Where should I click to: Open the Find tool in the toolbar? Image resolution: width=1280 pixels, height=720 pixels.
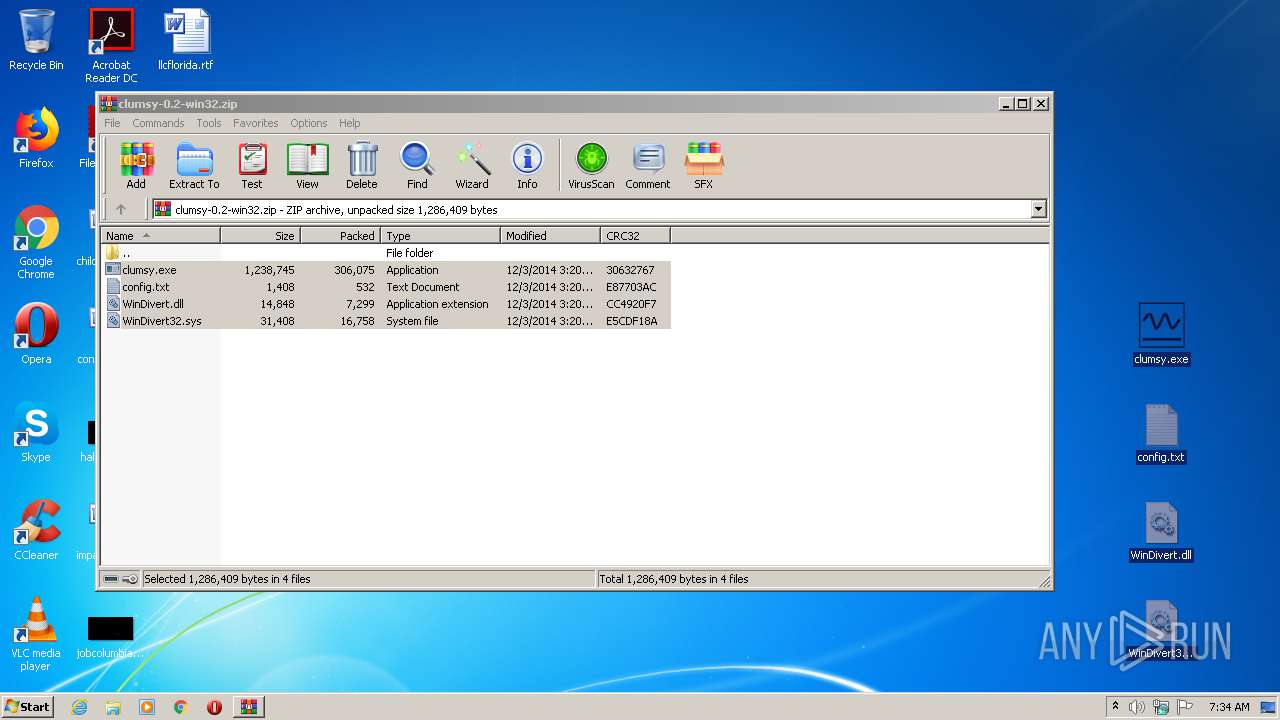417,165
